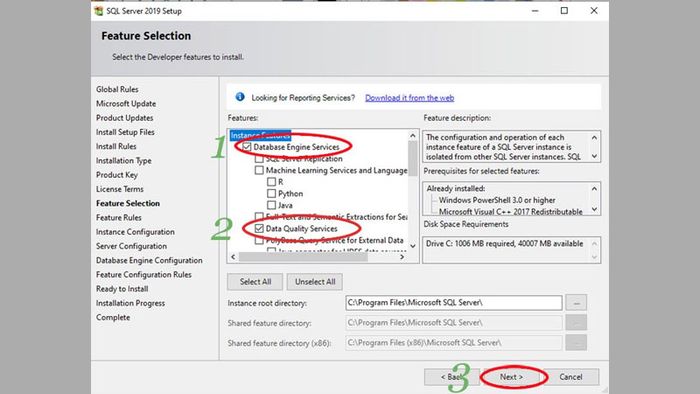The width and height of the screenshot is (700, 394).
Task: Click the Instance root directory text field
Action: click(454, 303)
